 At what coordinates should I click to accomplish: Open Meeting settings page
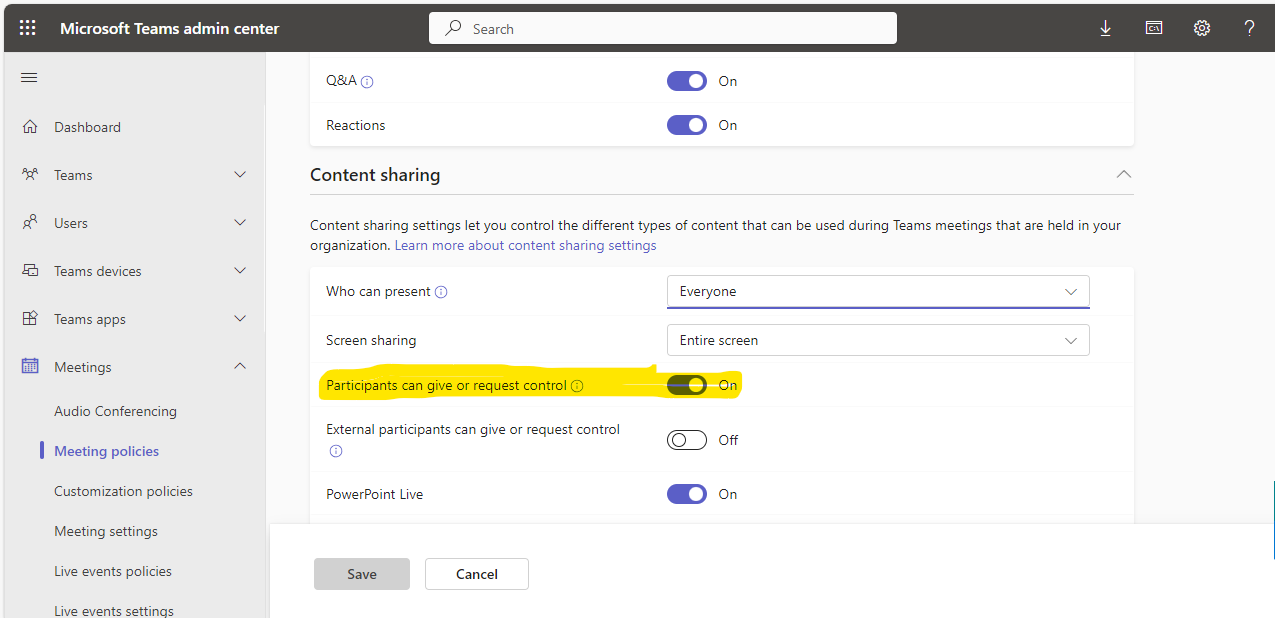pyautogui.click(x=106, y=531)
